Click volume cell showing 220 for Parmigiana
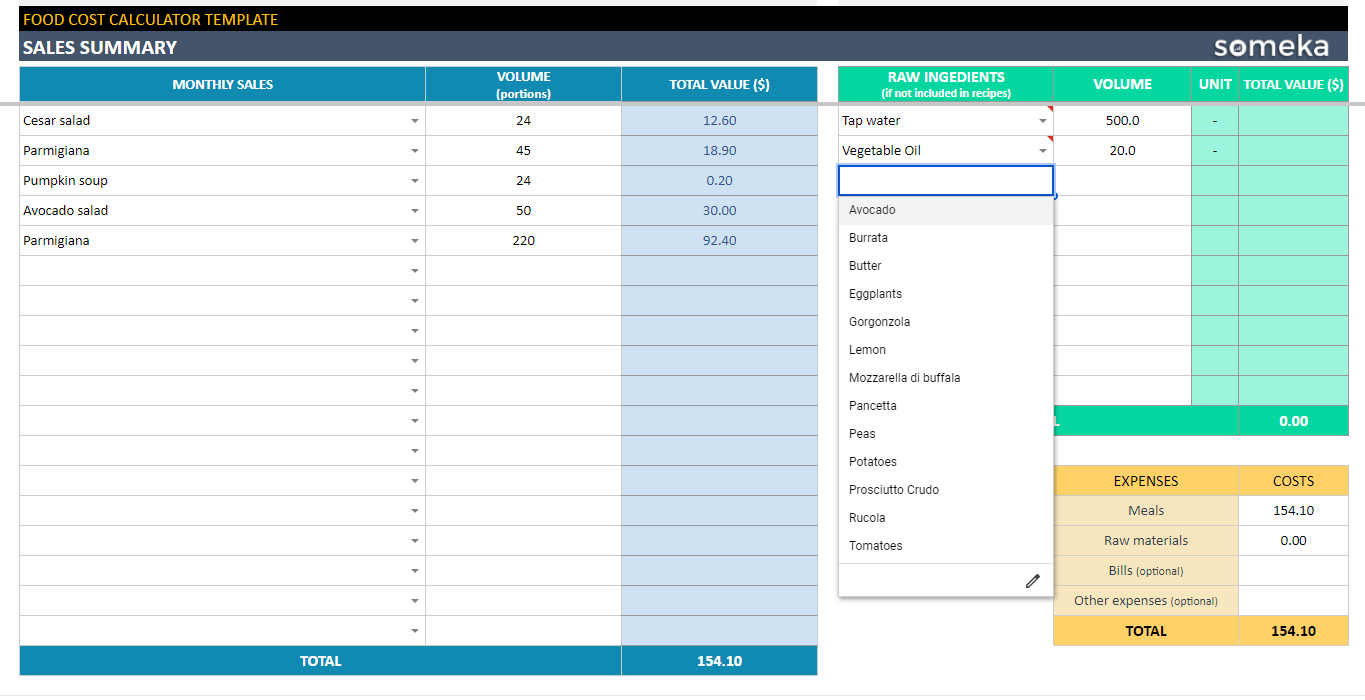This screenshot has width=1365, height=700. pos(523,241)
